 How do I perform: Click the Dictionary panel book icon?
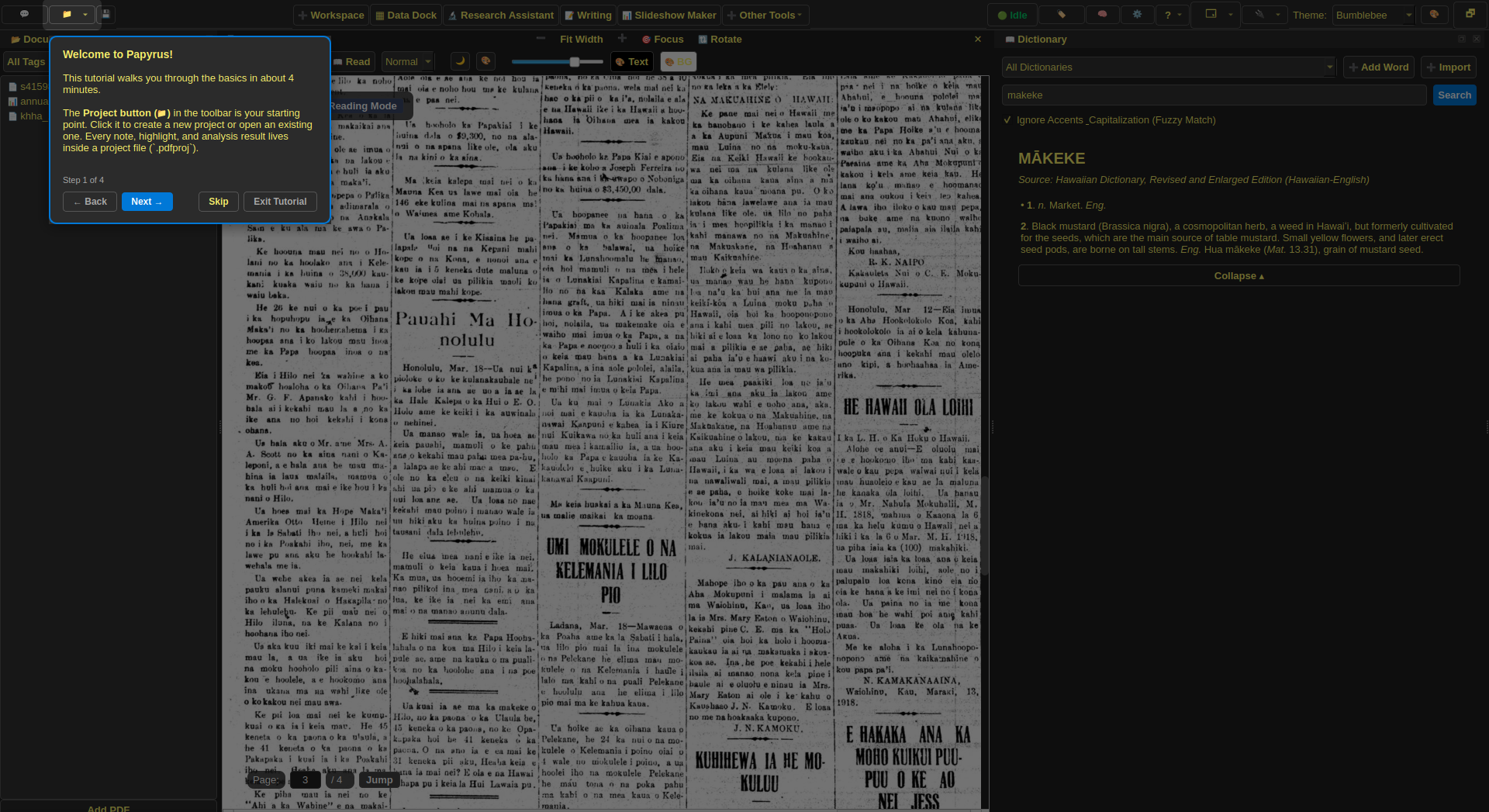pyautogui.click(x=1010, y=40)
